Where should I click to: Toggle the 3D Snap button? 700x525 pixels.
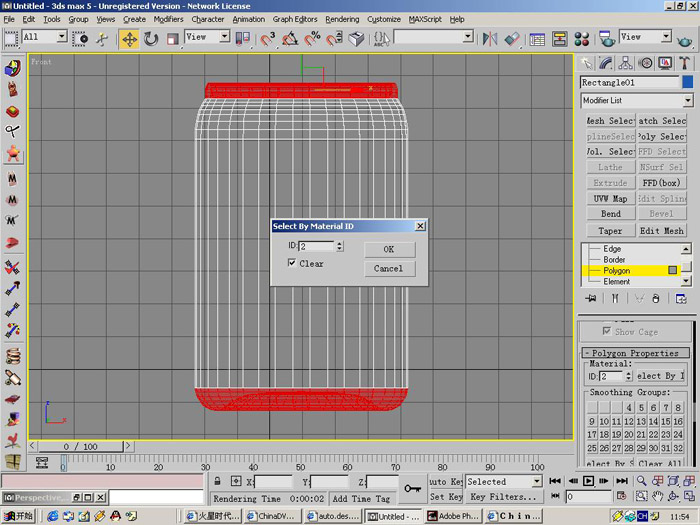[x=268, y=39]
